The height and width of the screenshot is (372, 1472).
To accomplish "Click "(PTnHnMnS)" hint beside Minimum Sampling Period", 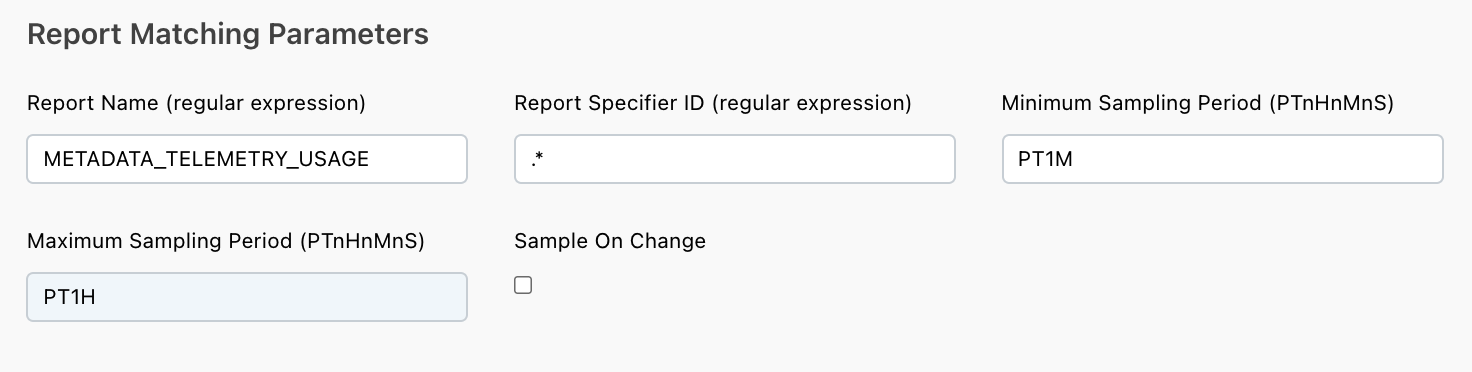I will [1331, 103].
